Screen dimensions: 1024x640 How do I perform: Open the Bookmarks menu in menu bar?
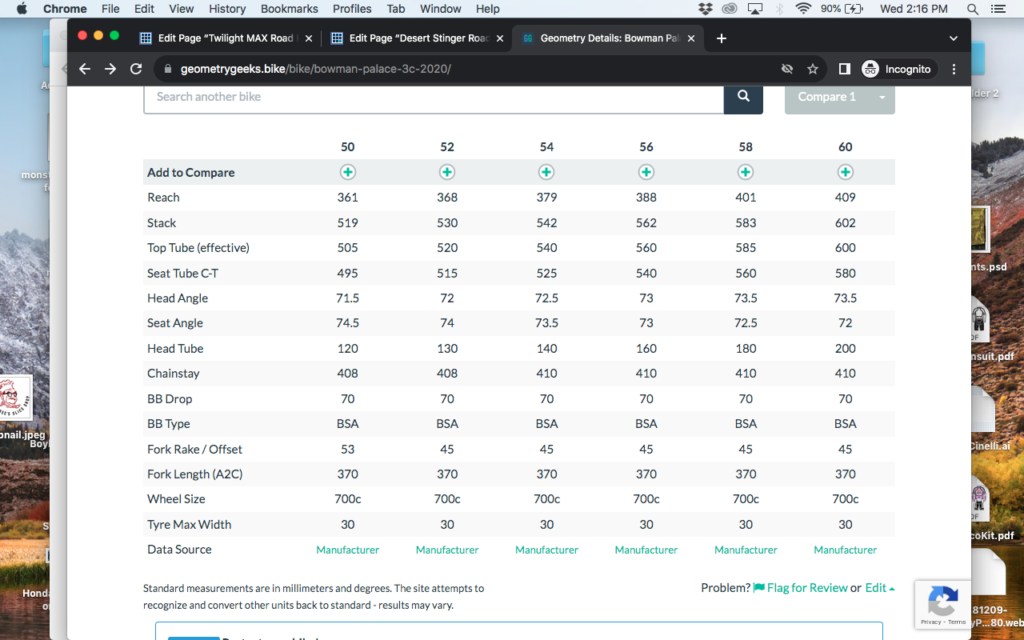[x=289, y=9]
